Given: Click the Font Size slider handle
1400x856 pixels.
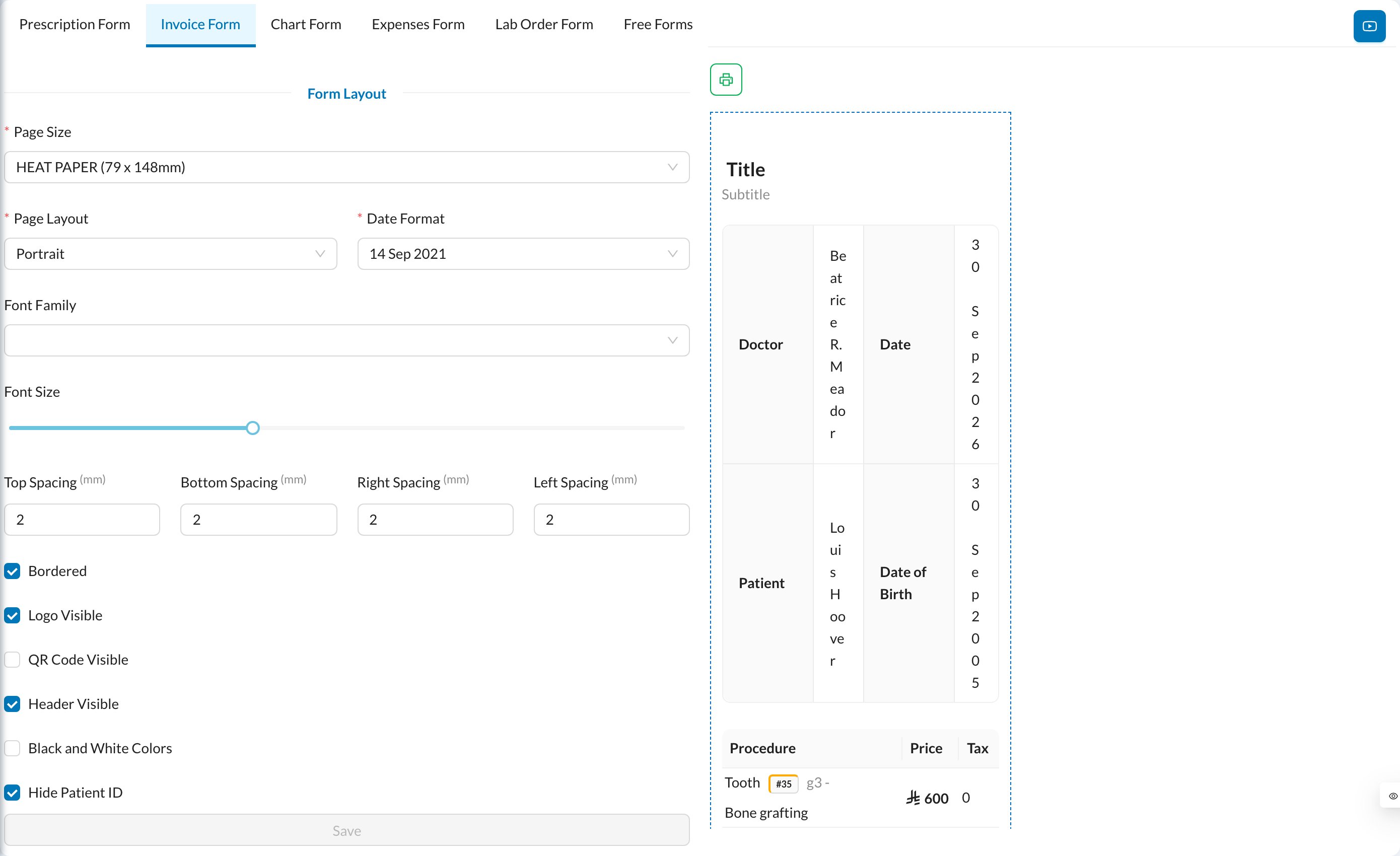Looking at the screenshot, I should [x=253, y=427].
